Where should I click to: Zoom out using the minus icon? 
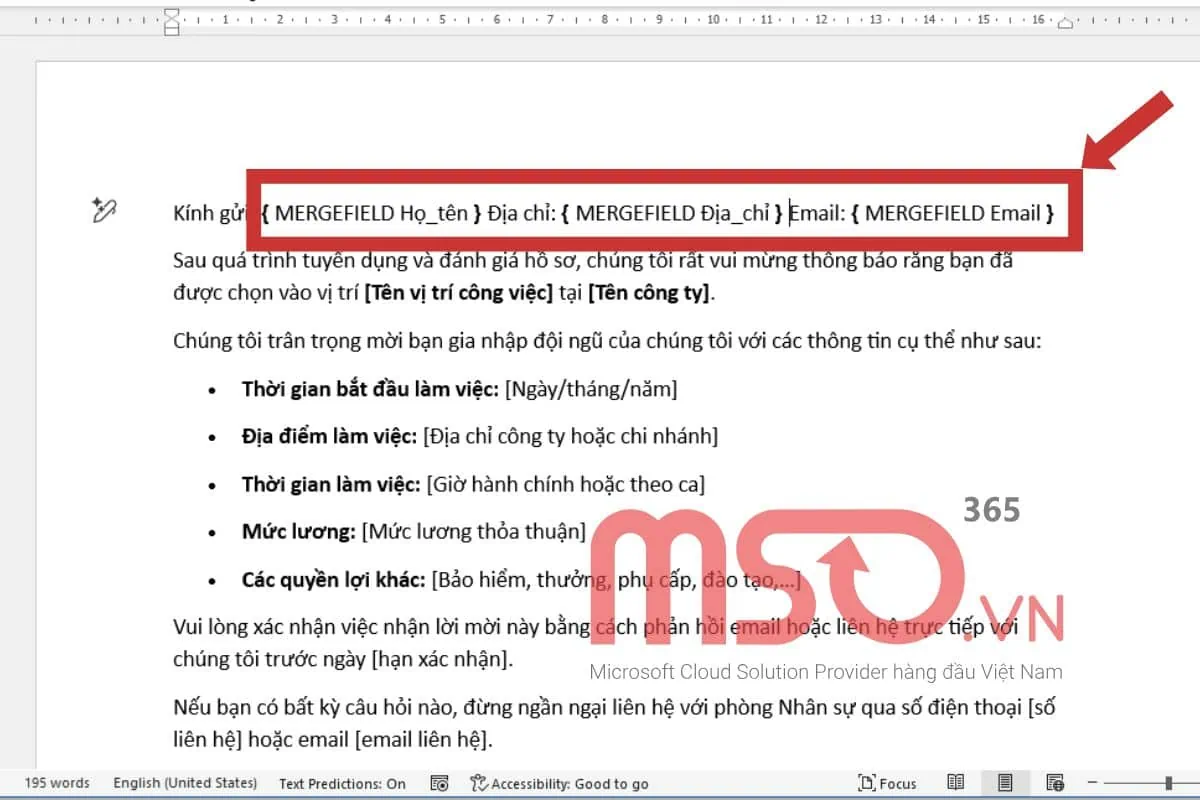[1092, 782]
